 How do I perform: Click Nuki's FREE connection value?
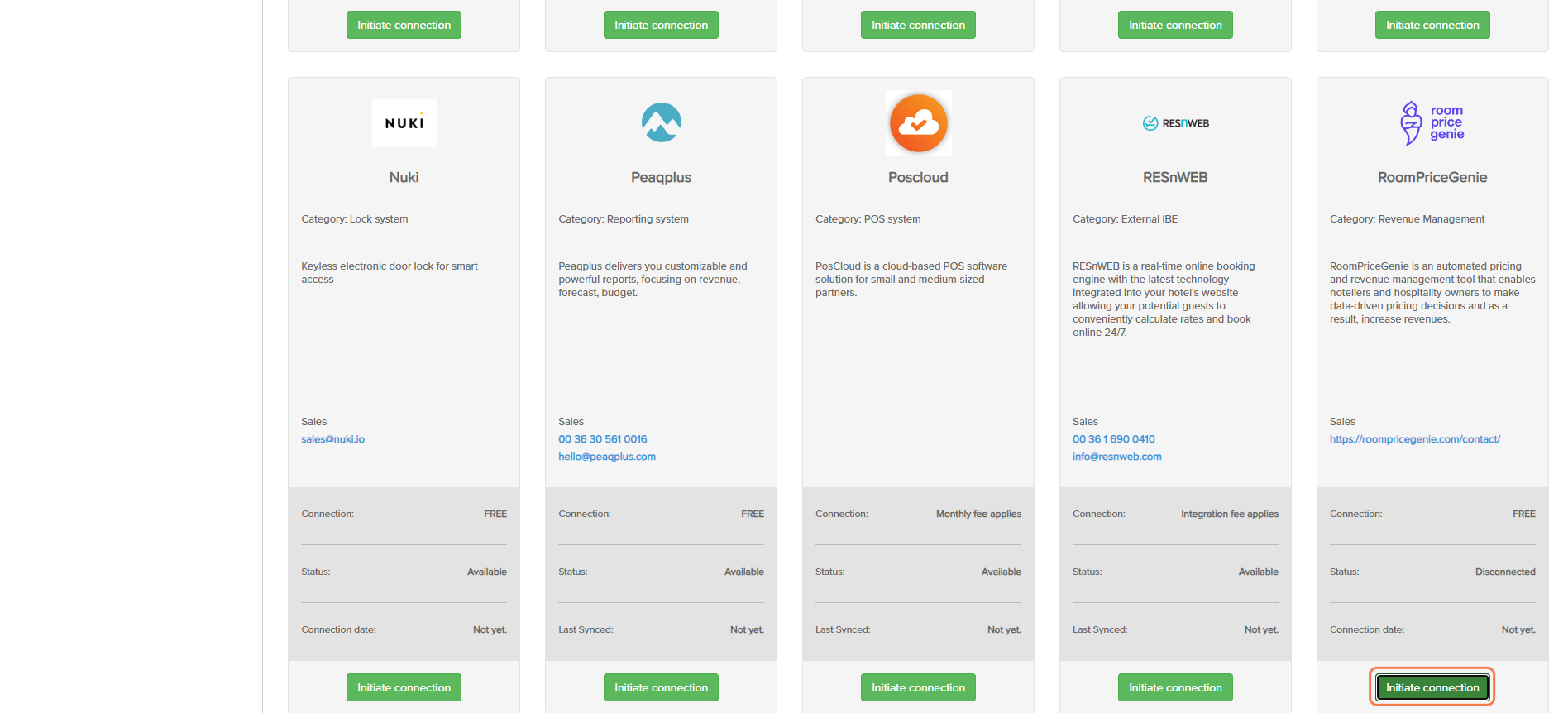pyautogui.click(x=495, y=514)
